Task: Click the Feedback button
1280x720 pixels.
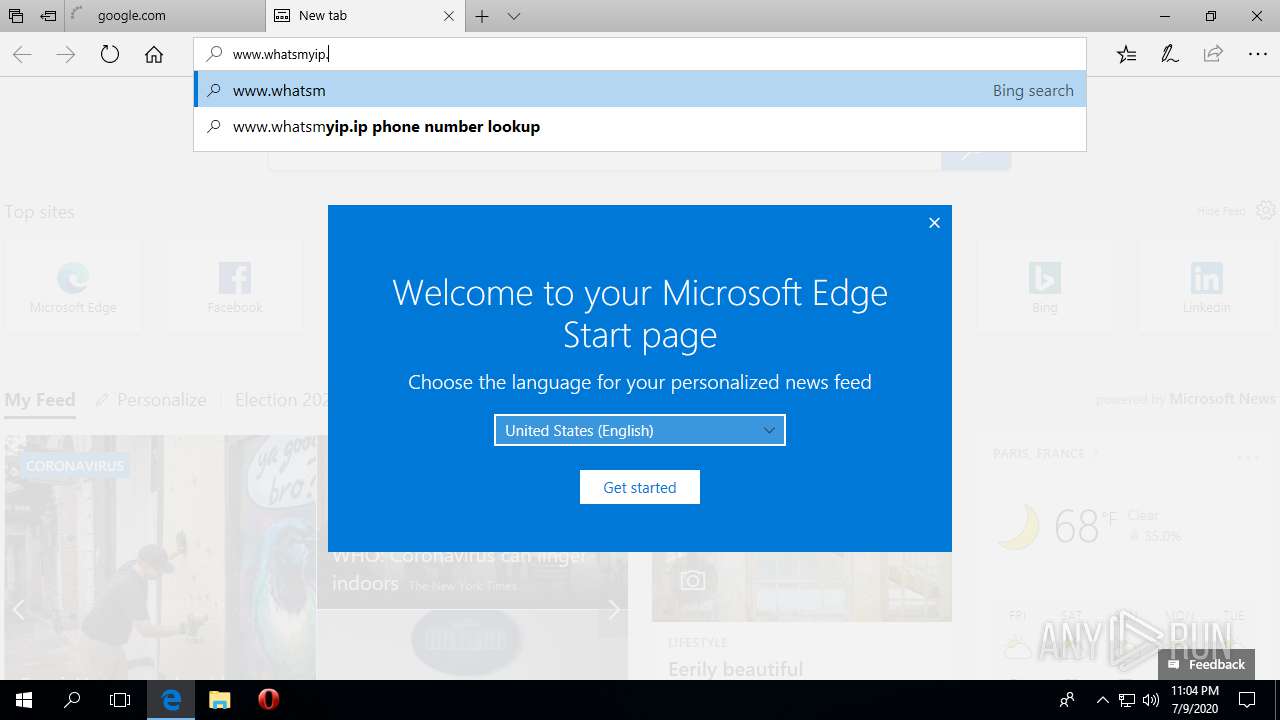Action: (1206, 664)
